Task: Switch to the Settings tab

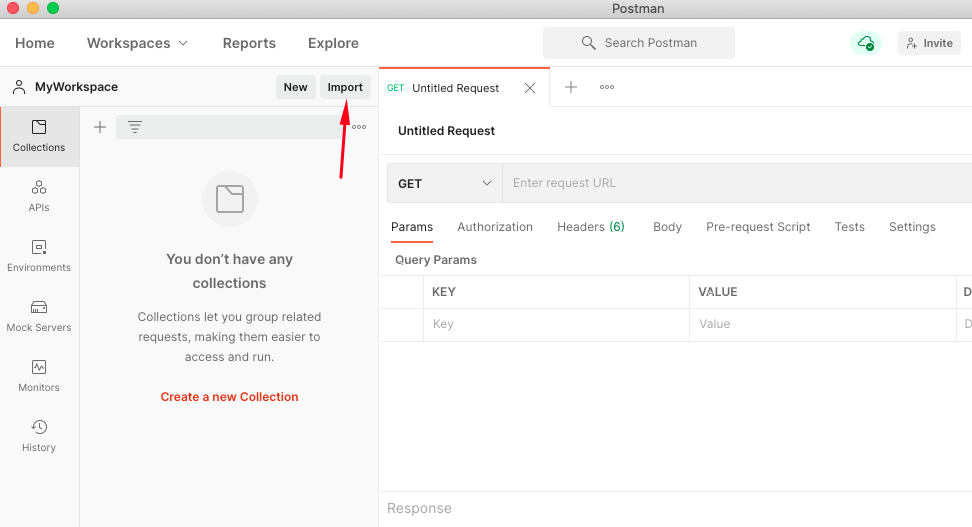Action: click(912, 227)
